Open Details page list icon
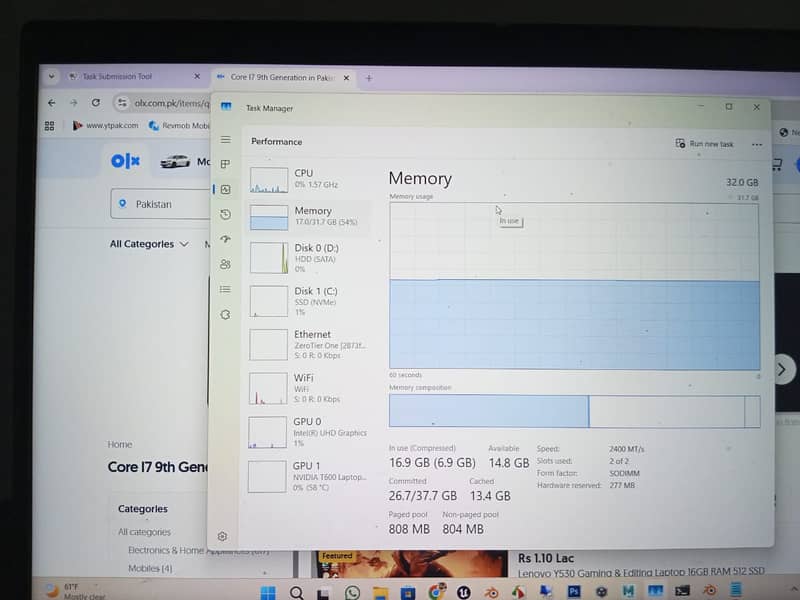 coord(226,289)
